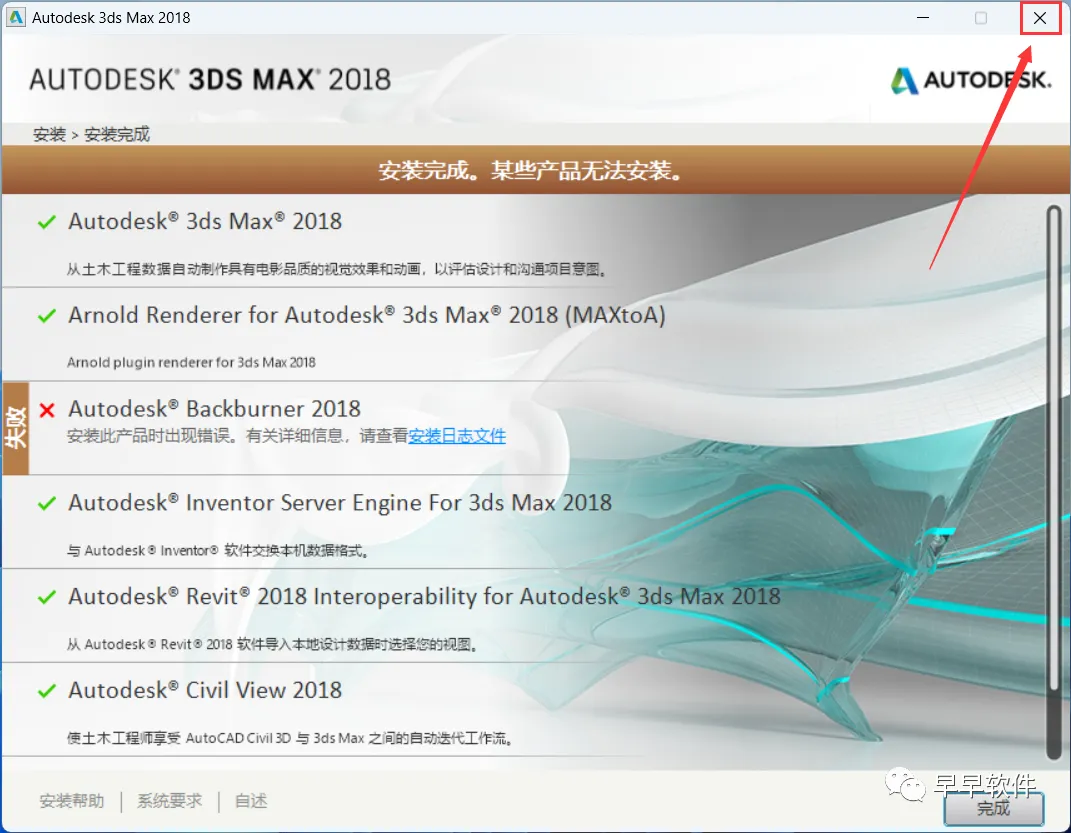Select the Autodesk® Backburner 2018 title

[x=214, y=408]
